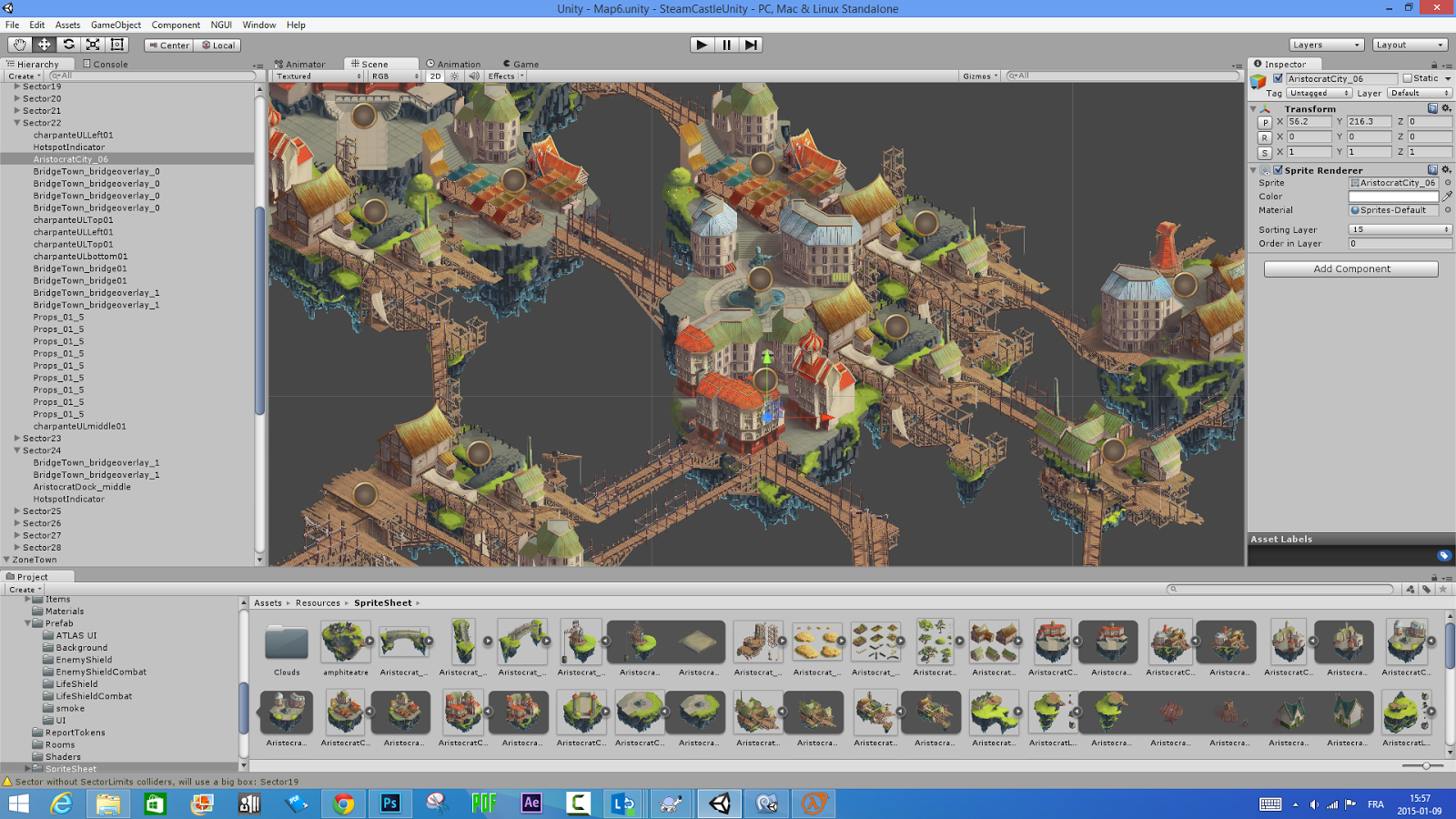Start Play mode with the Play button
The image size is (1456, 819).
(x=701, y=45)
